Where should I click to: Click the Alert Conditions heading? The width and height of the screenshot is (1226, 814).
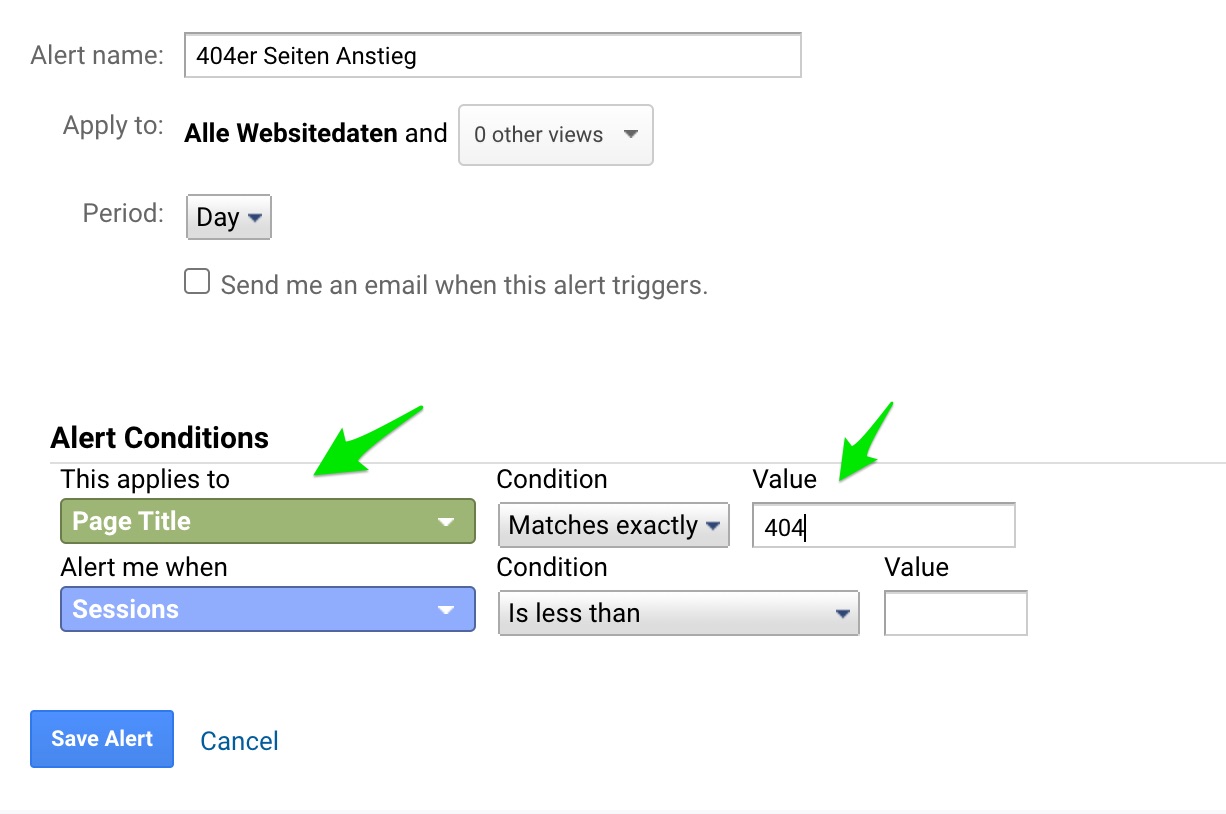tap(159, 437)
